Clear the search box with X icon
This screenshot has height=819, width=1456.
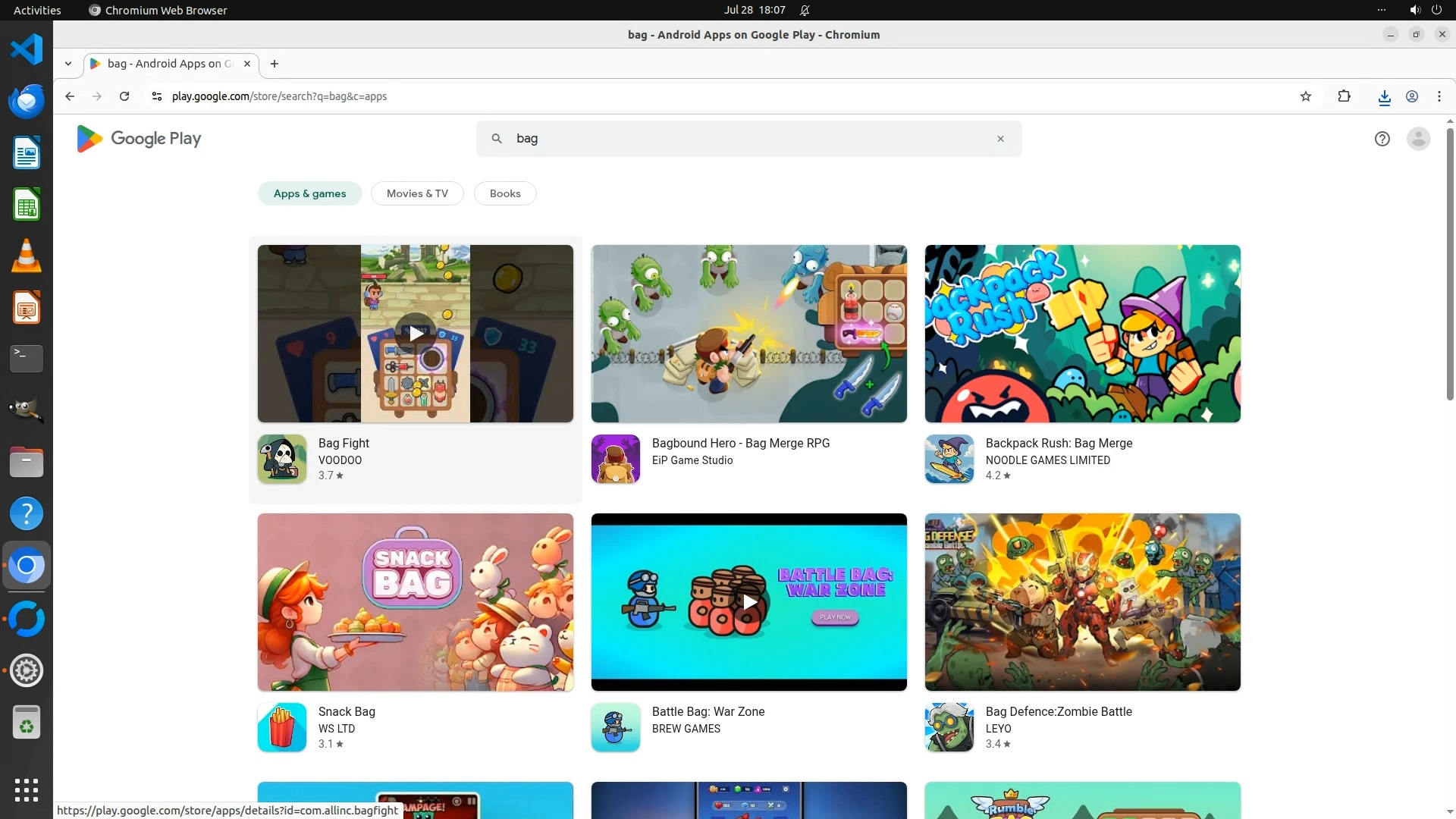point(1000,139)
